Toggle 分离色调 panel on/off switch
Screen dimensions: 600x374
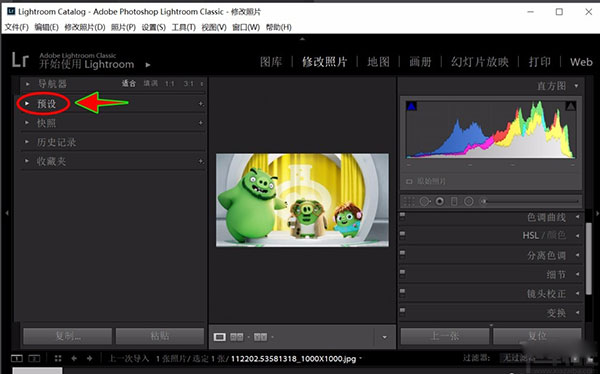pyautogui.click(x=403, y=254)
